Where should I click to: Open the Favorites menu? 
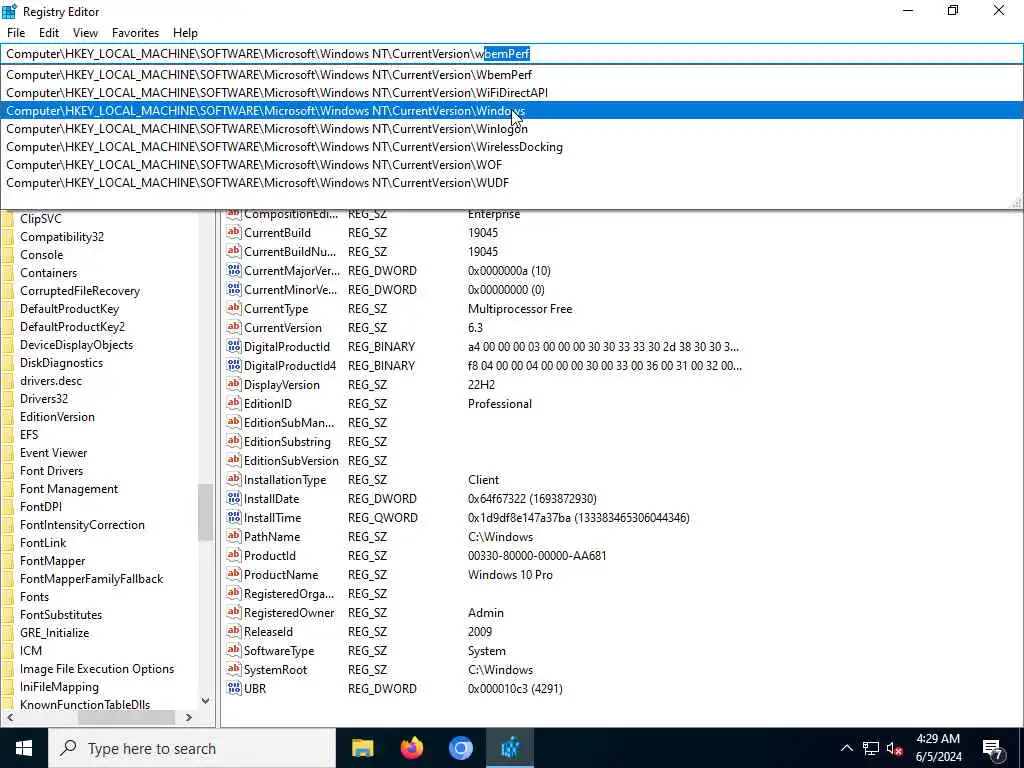(135, 33)
